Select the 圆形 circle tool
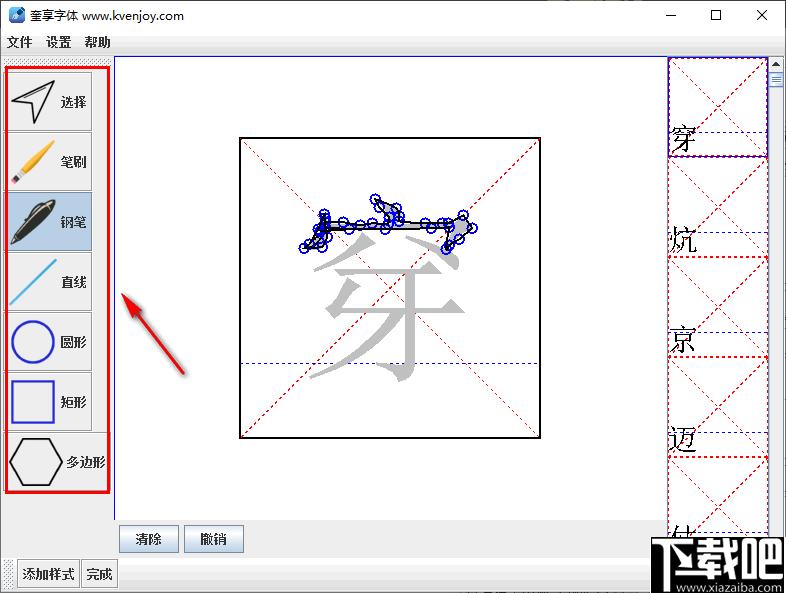The width and height of the screenshot is (786, 593). 49,342
